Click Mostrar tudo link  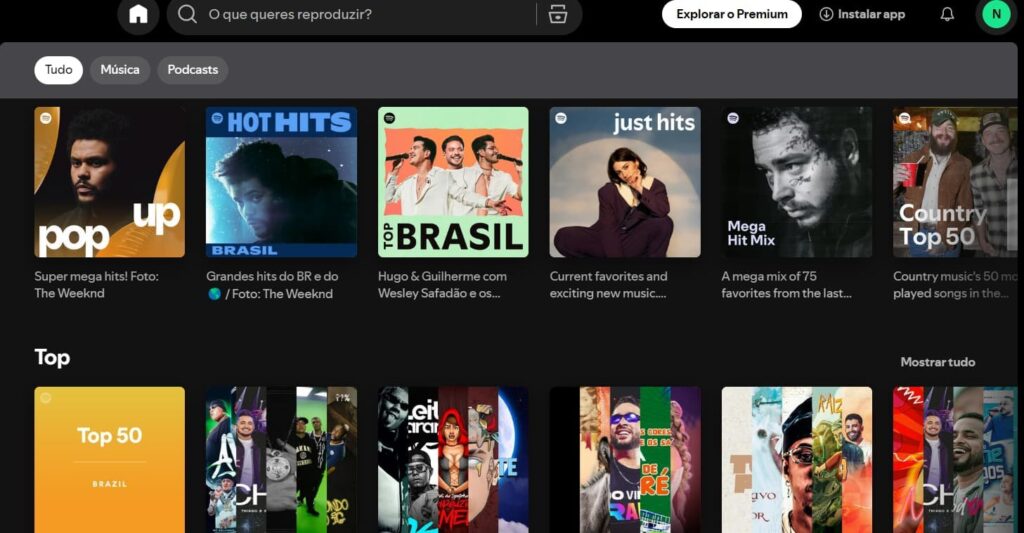(938, 362)
